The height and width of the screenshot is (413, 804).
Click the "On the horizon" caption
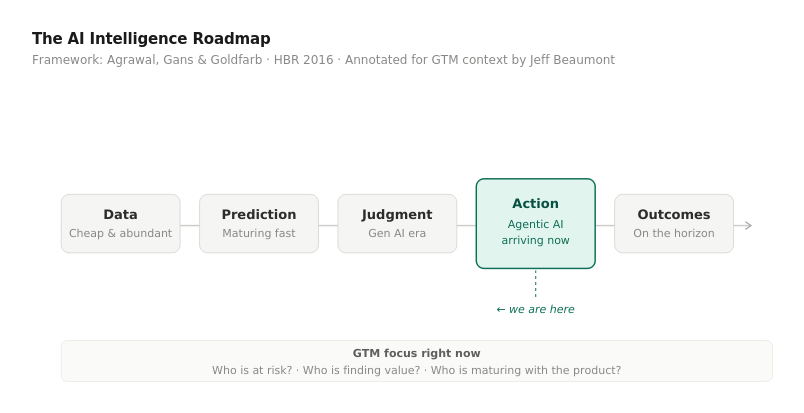pyautogui.click(x=673, y=234)
